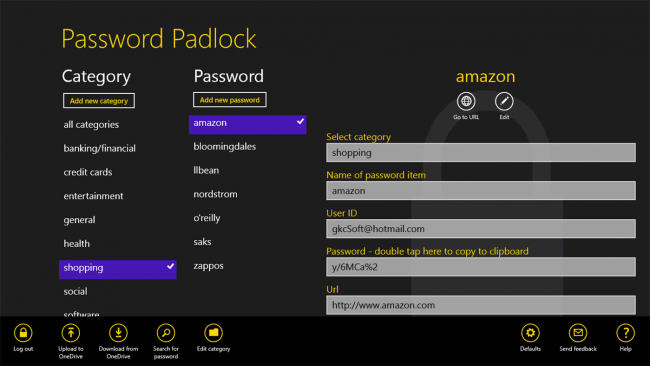Click the Add new password button
650x366 pixels.
coord(230,100)
